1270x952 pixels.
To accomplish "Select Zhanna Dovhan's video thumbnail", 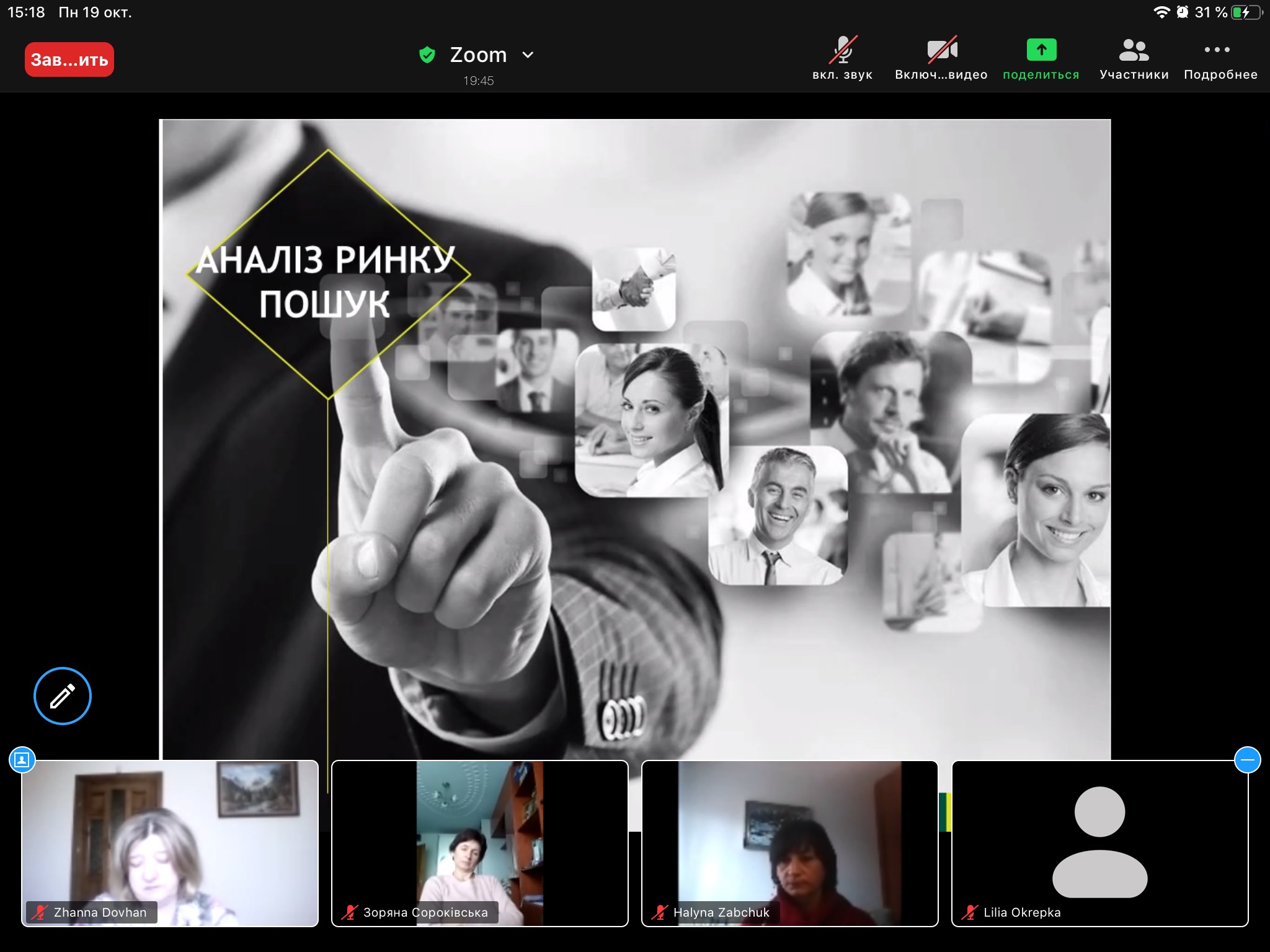I will [x=170, y=844].
